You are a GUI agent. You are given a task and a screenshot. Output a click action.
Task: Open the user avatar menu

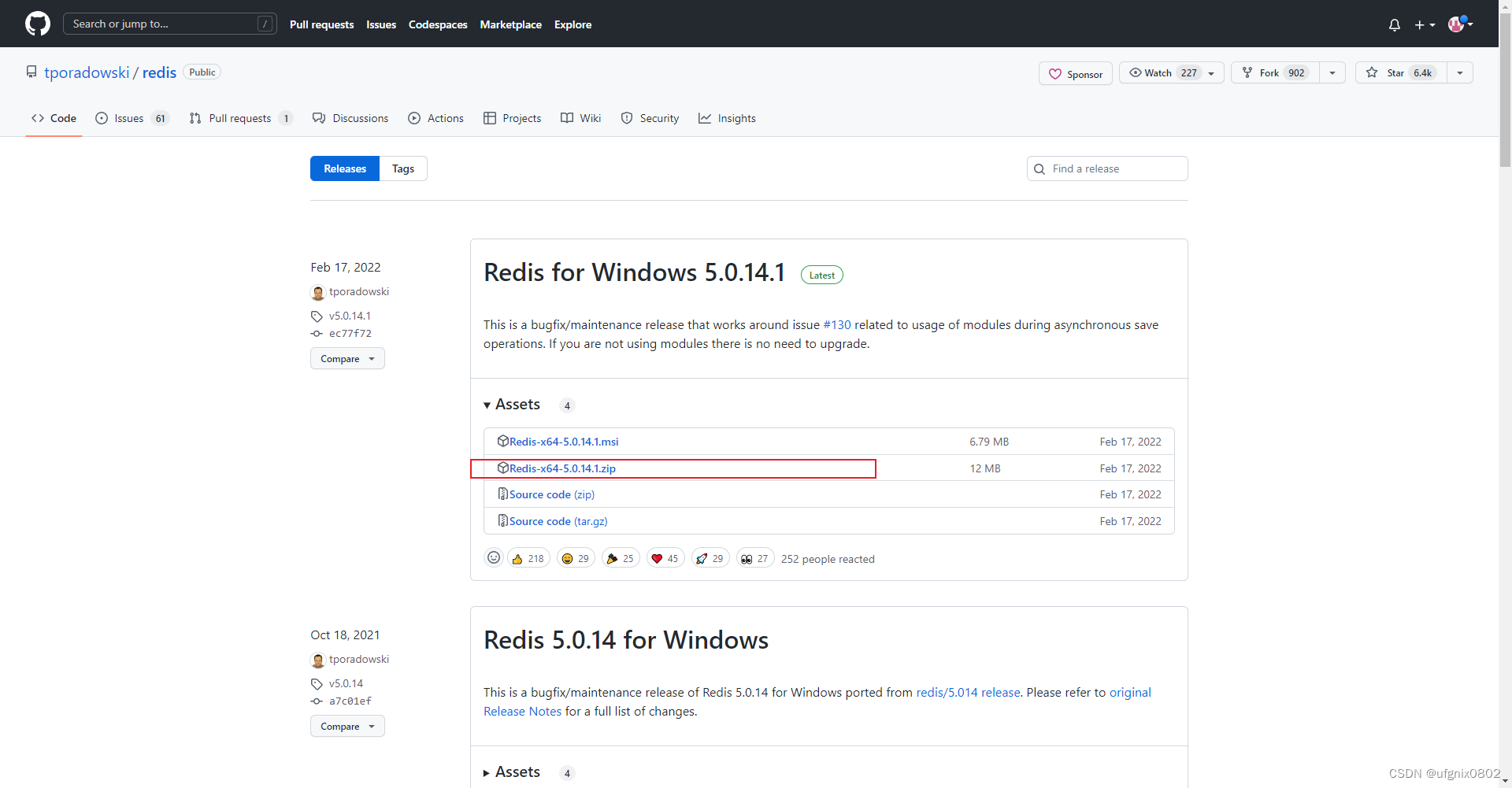point(1460,24)
